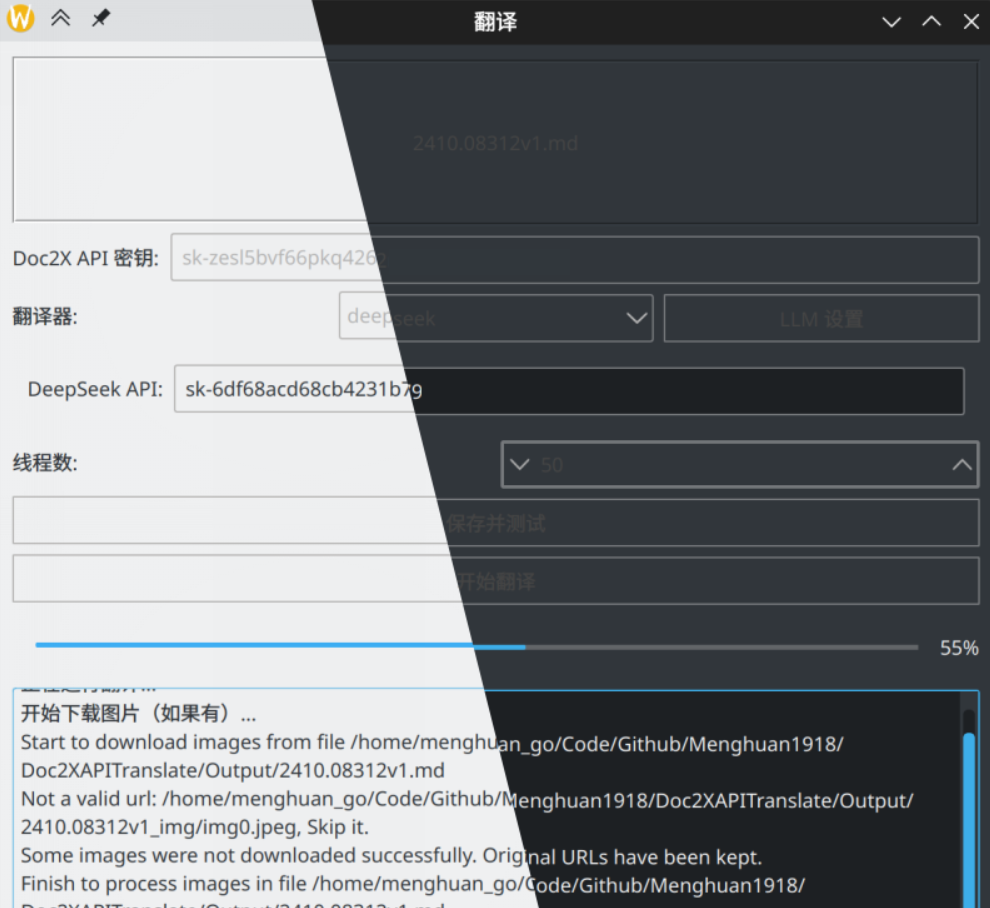Minimize window with down chevron icon
Viewport: 990px width, 908px height.
coord(891,22)
